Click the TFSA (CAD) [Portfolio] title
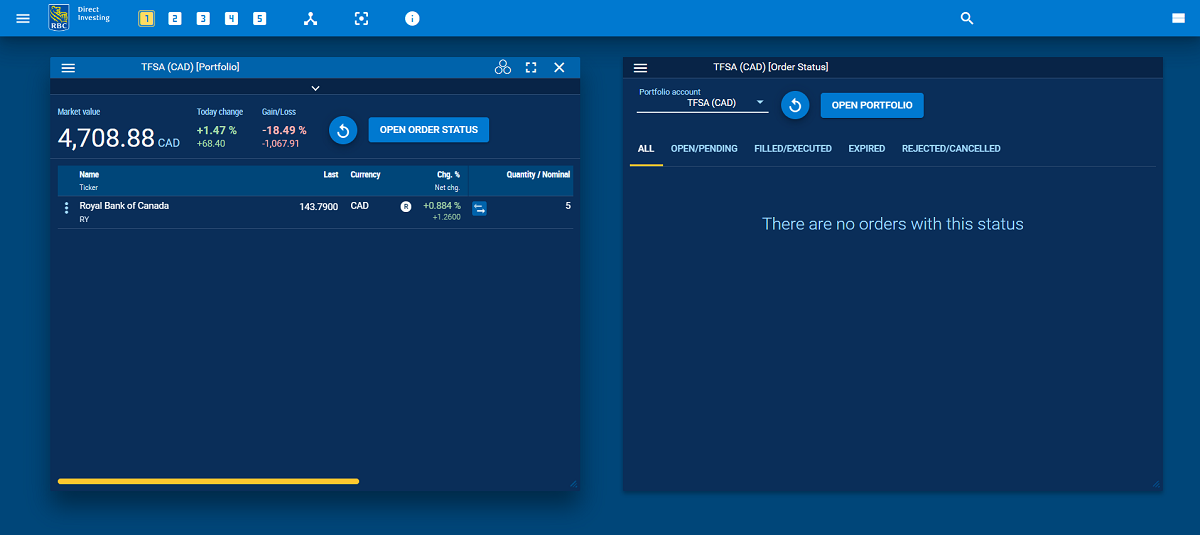The image size is (1200, 535). (190, 67)
